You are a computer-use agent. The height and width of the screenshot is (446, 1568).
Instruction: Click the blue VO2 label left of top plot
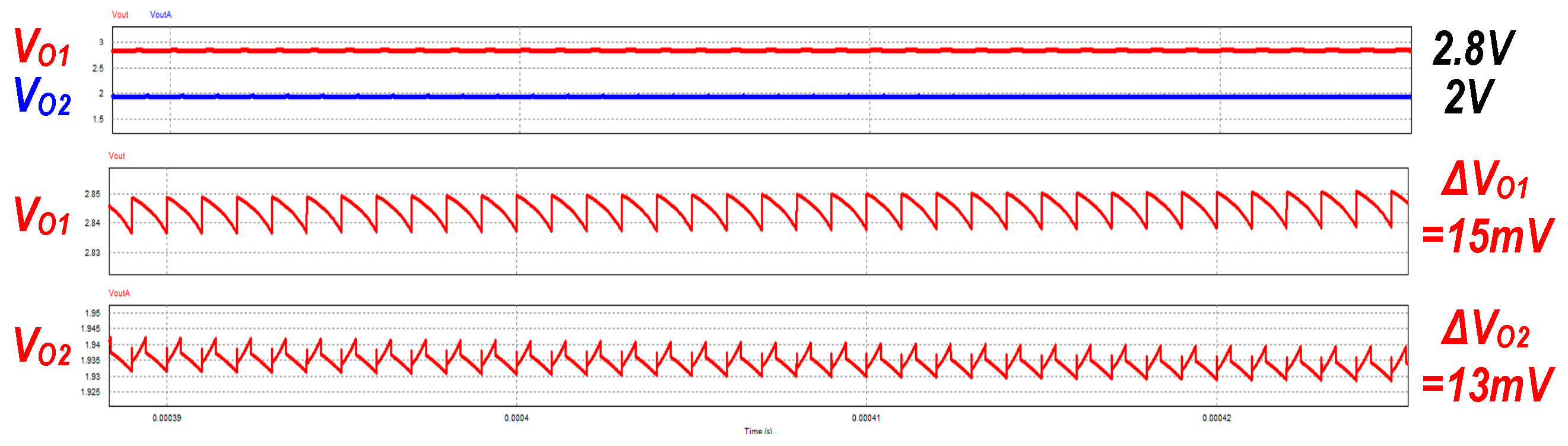point(43,96)
